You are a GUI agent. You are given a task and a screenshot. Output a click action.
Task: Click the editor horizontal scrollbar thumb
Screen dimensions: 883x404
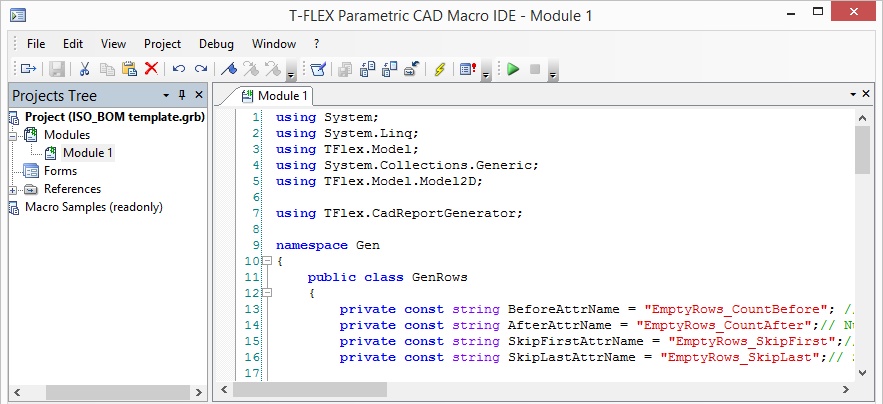[310, 389]
